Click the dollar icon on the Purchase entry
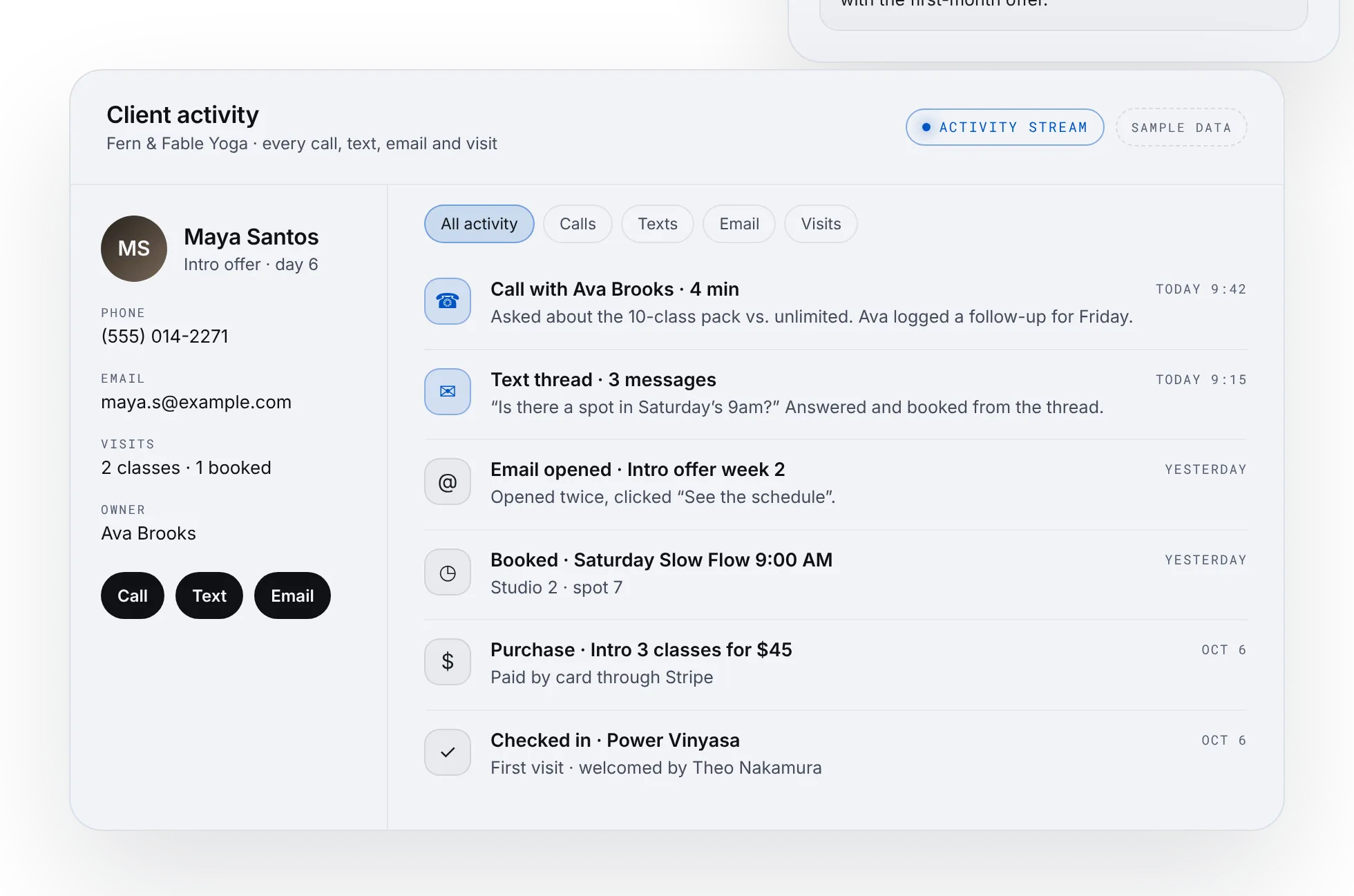This screenshot has height=896, width=1354. tap(448, 662)
